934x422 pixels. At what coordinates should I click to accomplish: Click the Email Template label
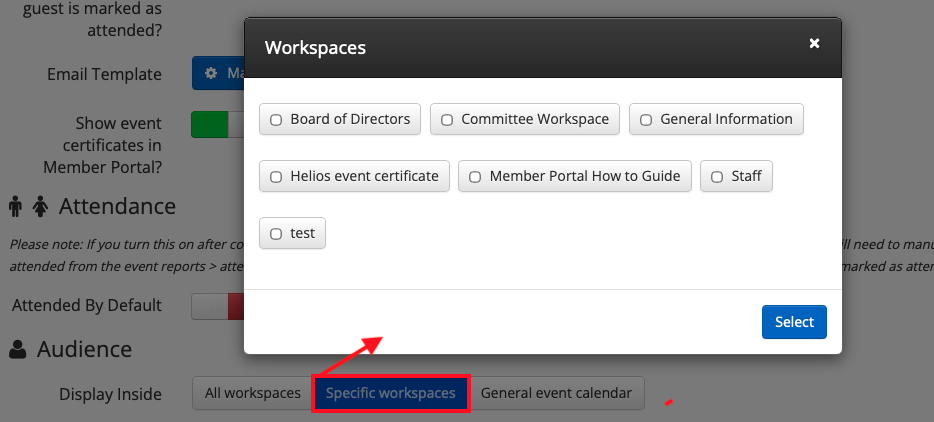click(104, 75)
